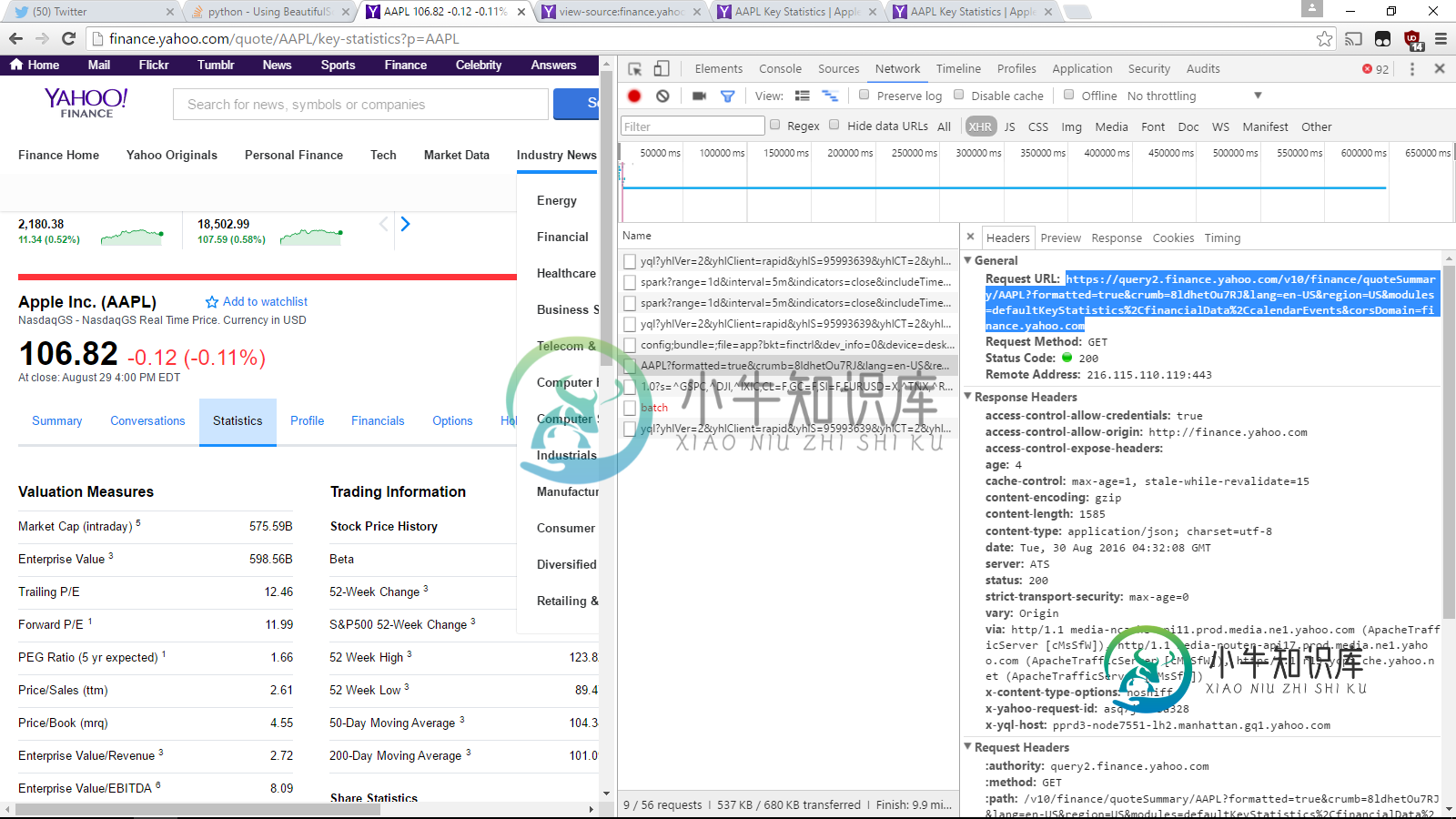This screenshot has width=1456, height=819.
Task: Toggle the Offline checkbox
Action: [x=1068, y=95]
